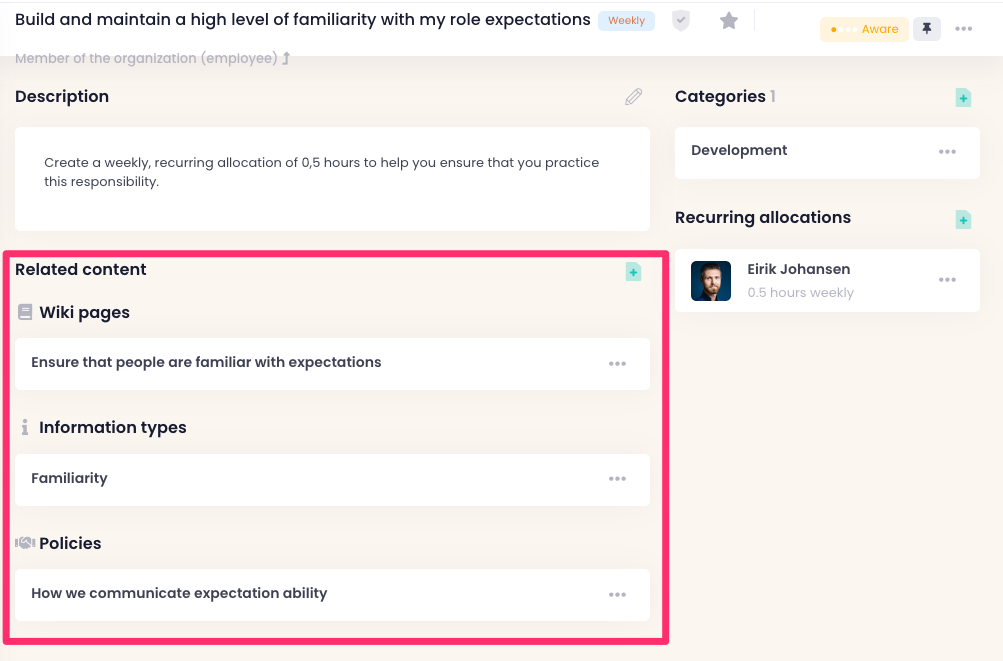This screenshot has width=1003, height=661.
Task: Open options for the Familiarity information type
Action: tap(617, 479)
